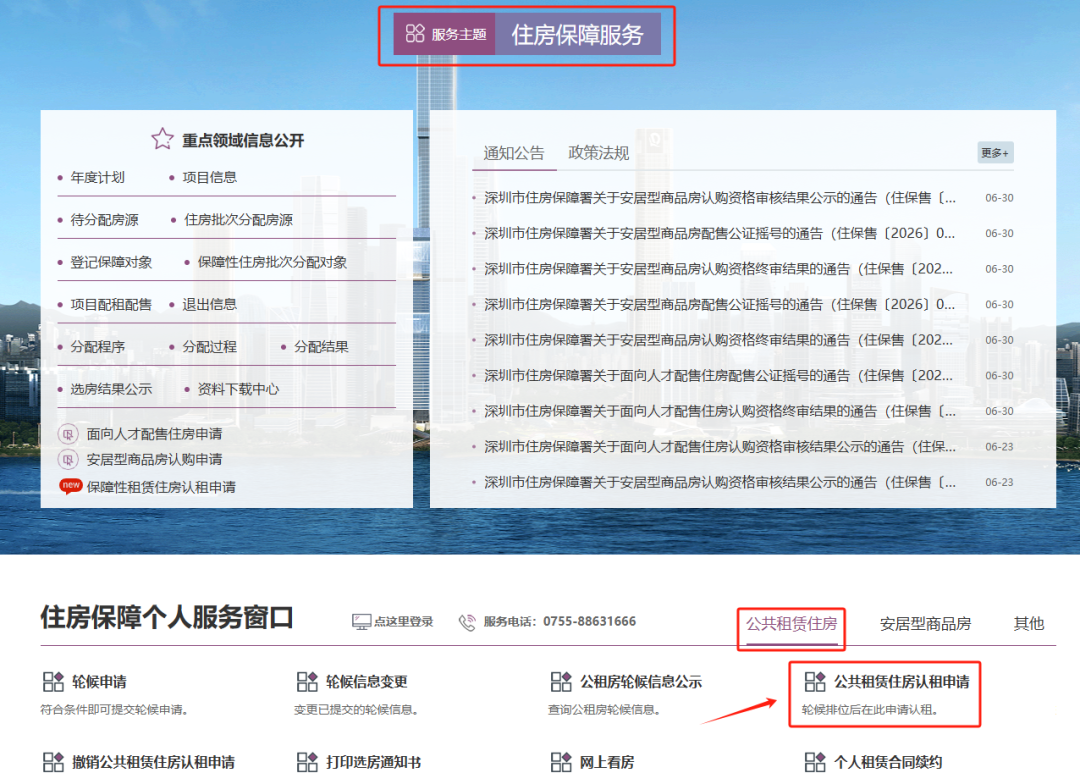The image size is (1080, 773).
Task: Open the 退出信息 link
Action: 209,305
